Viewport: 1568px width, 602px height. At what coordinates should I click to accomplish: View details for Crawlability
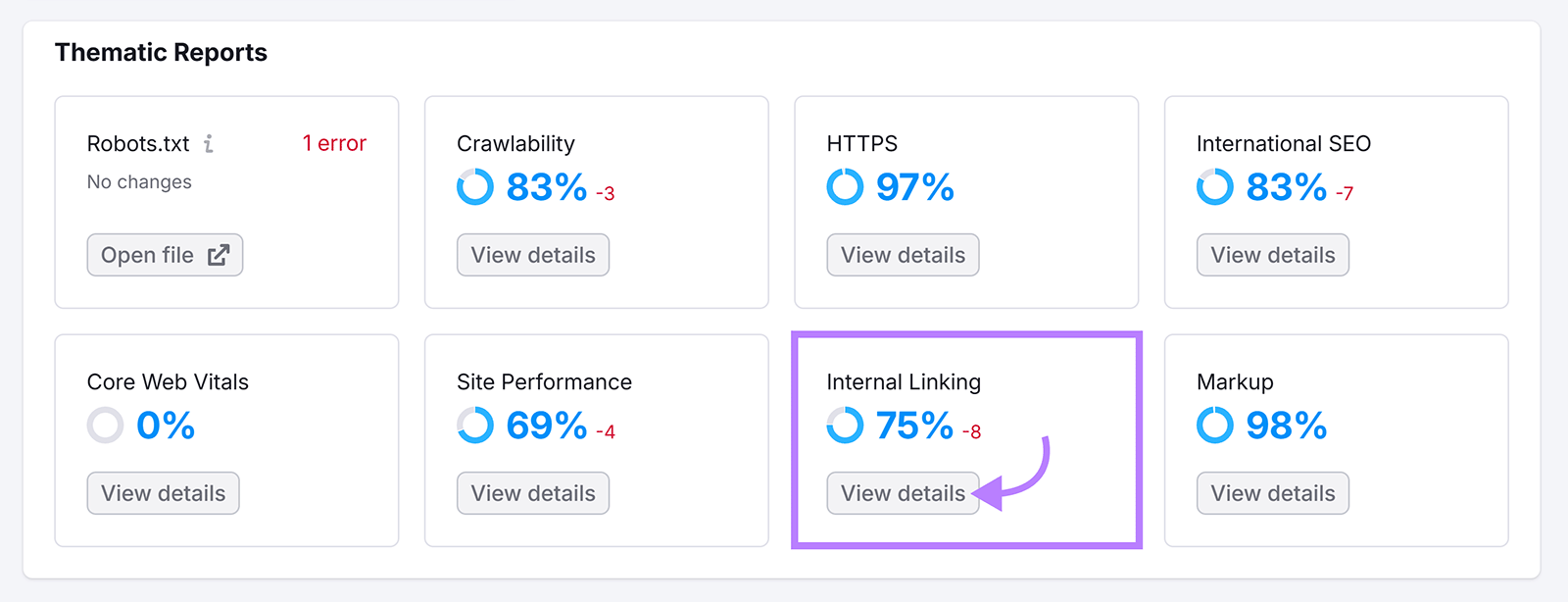point(532,255)
